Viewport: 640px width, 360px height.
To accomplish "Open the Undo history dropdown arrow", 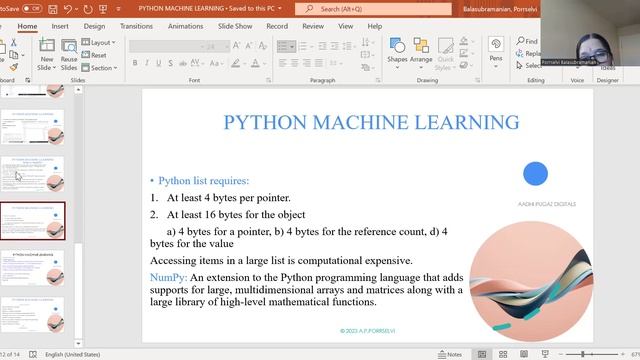I will [x=76, y=9].
